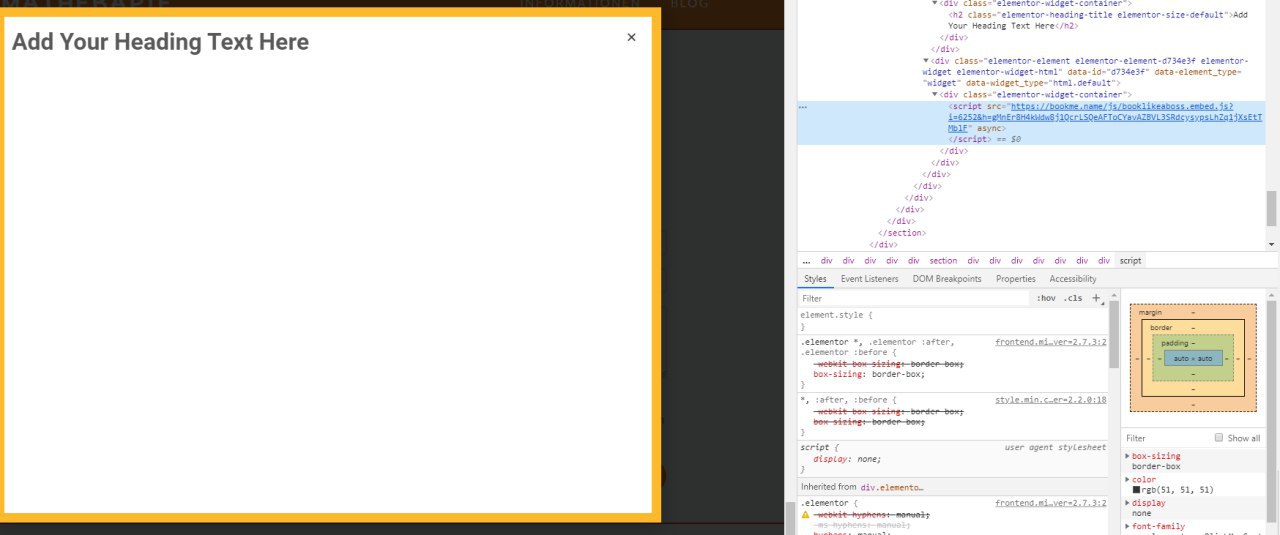Click the Elements panel scroll-down arrow
Screen dimensions: 1280x535
click(1272, 244)
